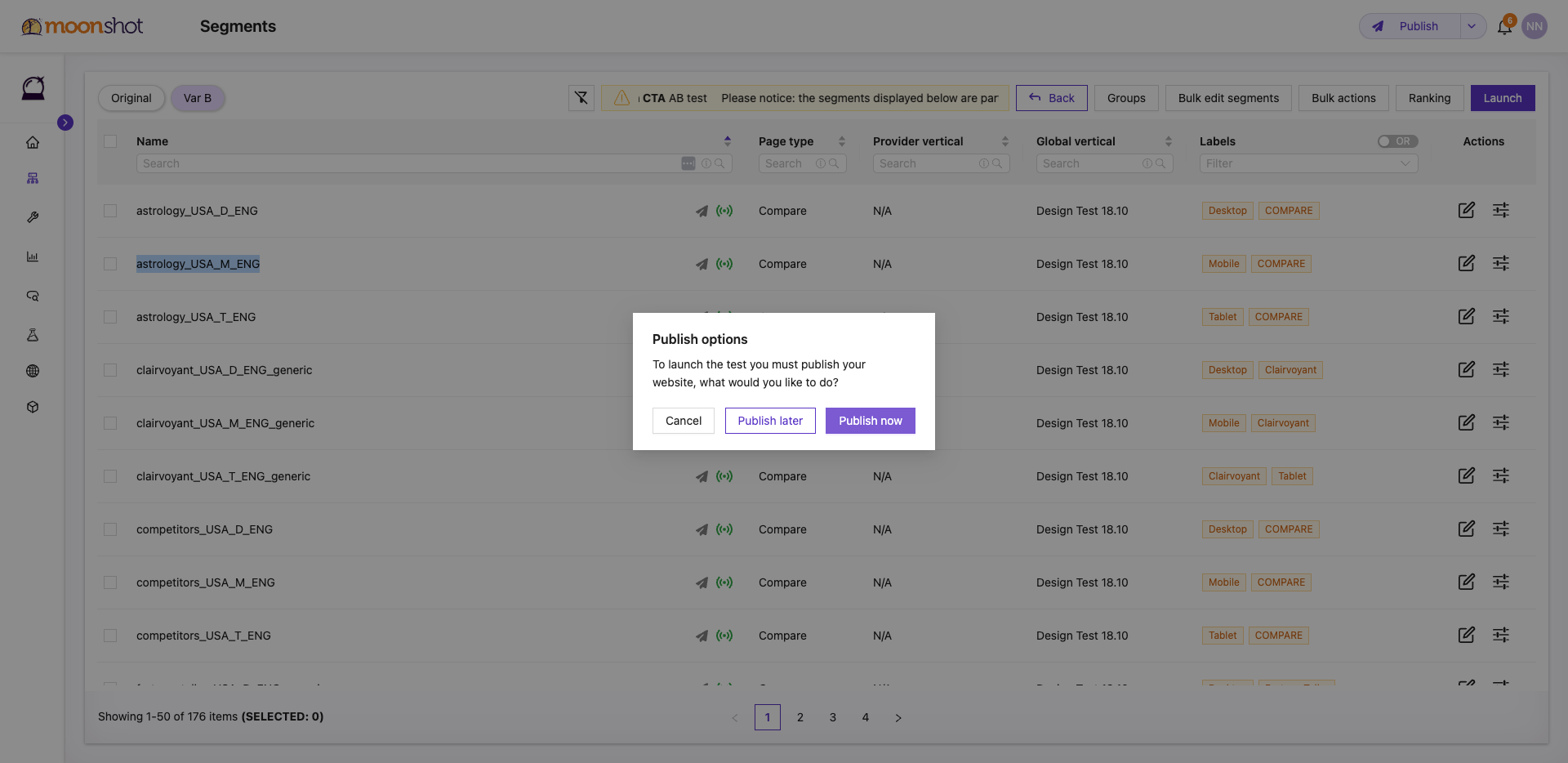Click the top Publish button
1568x763 pixels.
tap(1410, 26)
